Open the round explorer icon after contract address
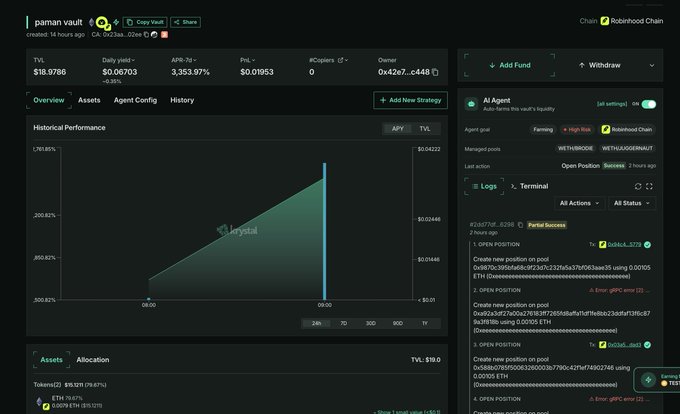 (x=154, y=35)
